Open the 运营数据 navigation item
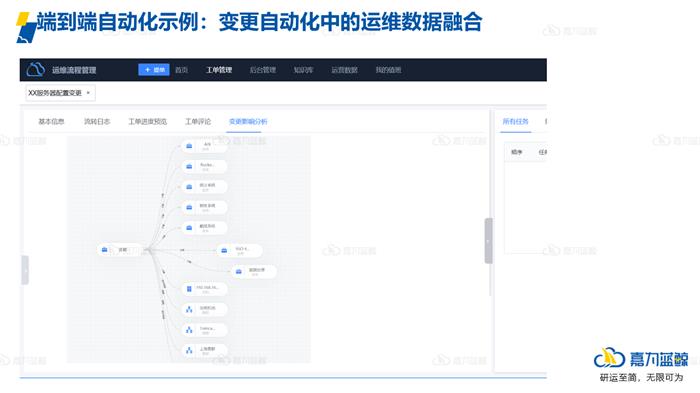Image resolution: width=700 pixels, height=393 pixels. click(344, 70)
